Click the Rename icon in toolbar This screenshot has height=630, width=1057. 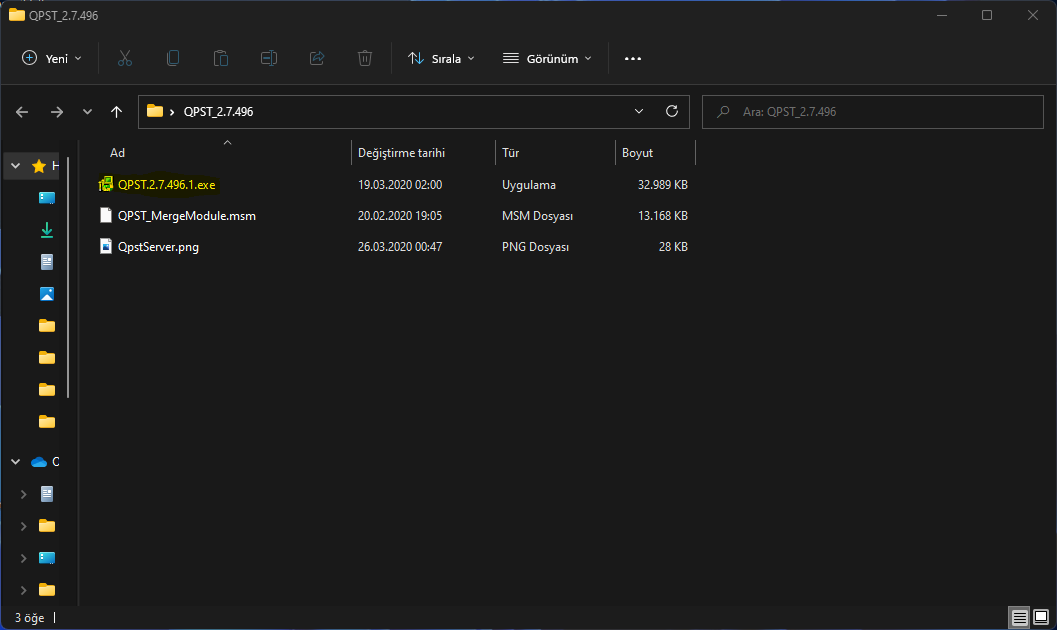pos(269,59)
